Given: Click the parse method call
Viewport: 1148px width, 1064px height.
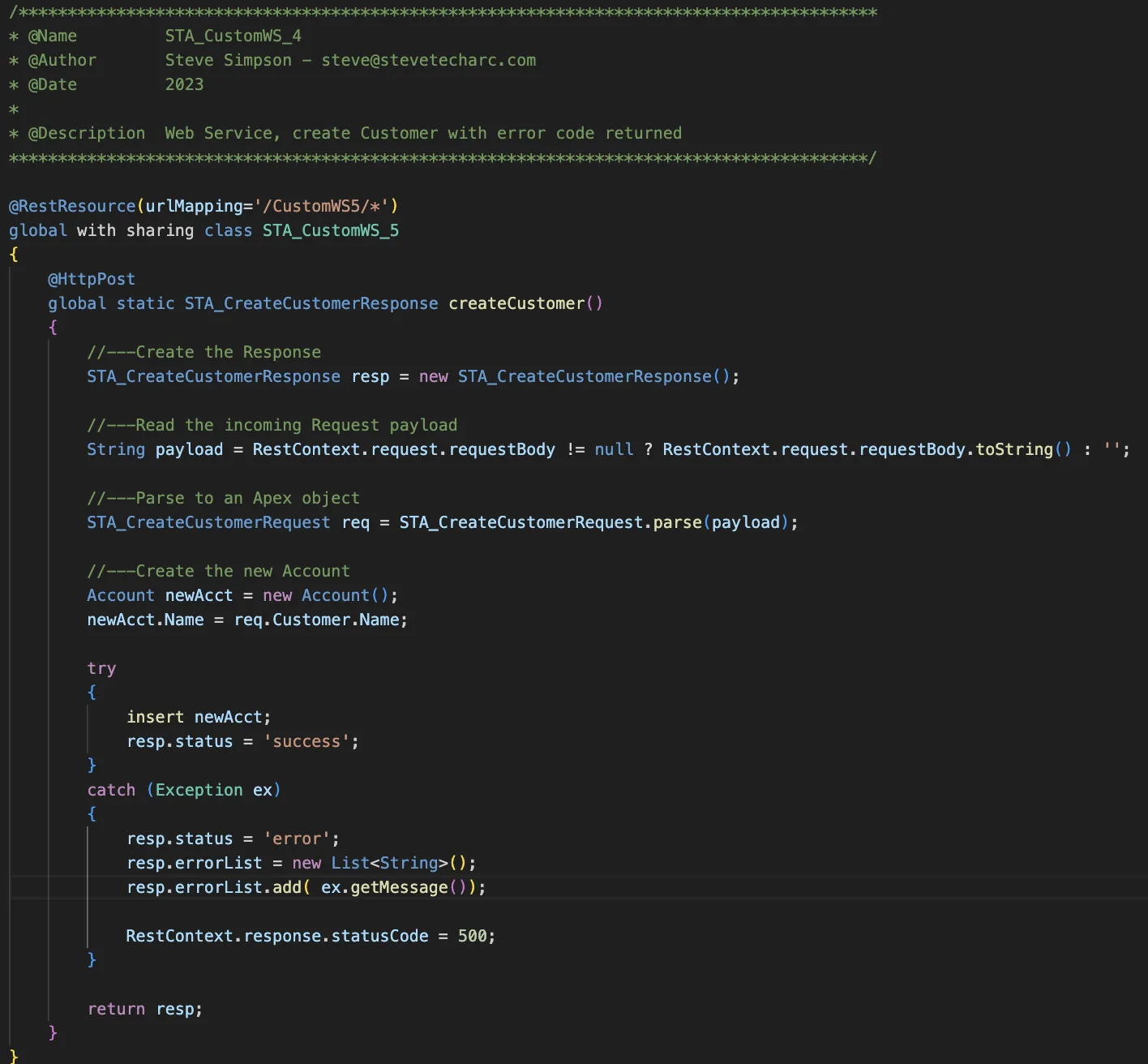Looking at the screenshot, I should [x=678, y=522].
